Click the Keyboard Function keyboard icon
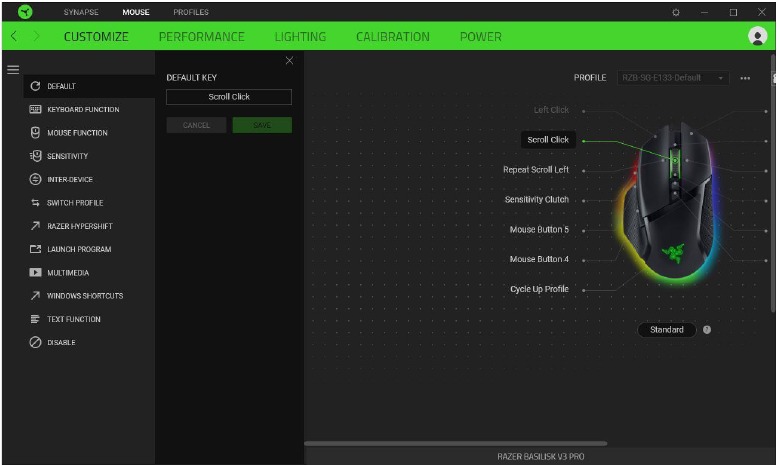The image size is (777, 466). 35,109
